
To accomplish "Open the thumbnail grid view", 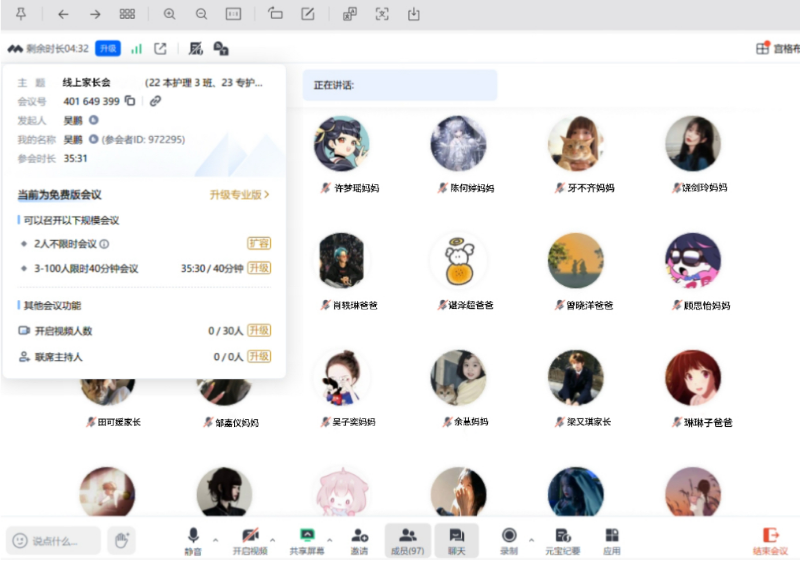I will tap(127, 14).
